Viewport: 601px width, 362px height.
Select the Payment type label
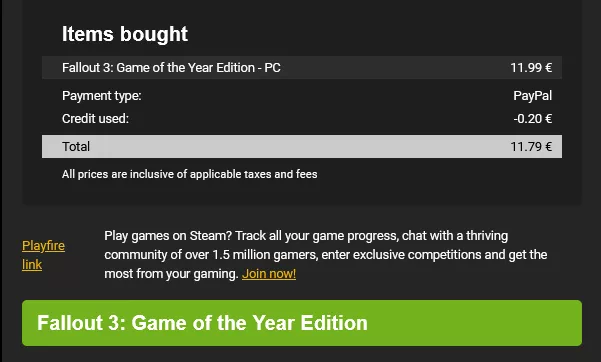pyautogui.click(x=102, y=96)
